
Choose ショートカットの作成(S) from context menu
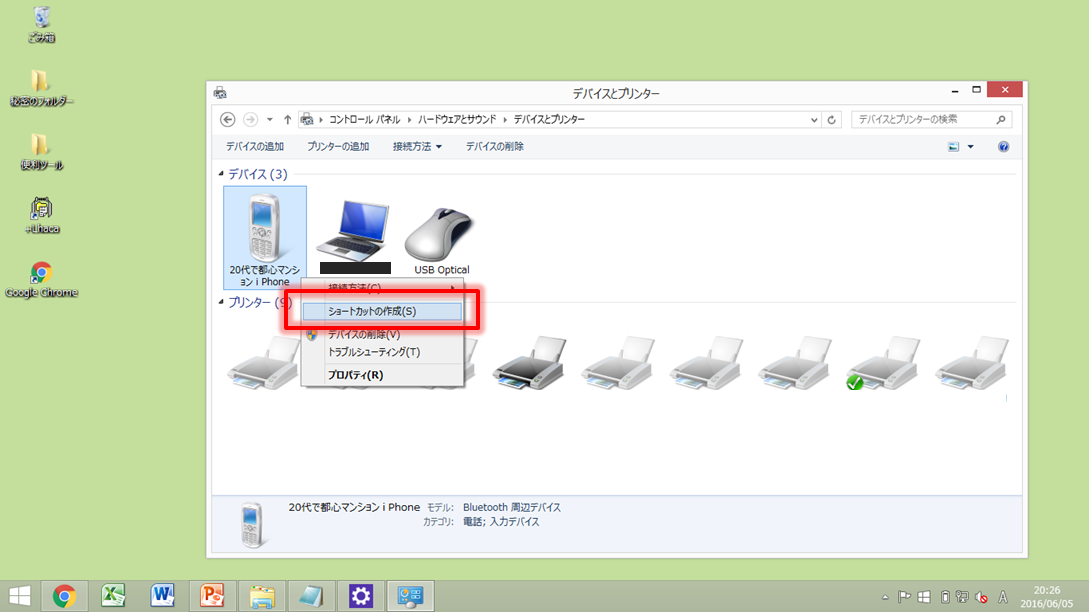coord(372,311)
